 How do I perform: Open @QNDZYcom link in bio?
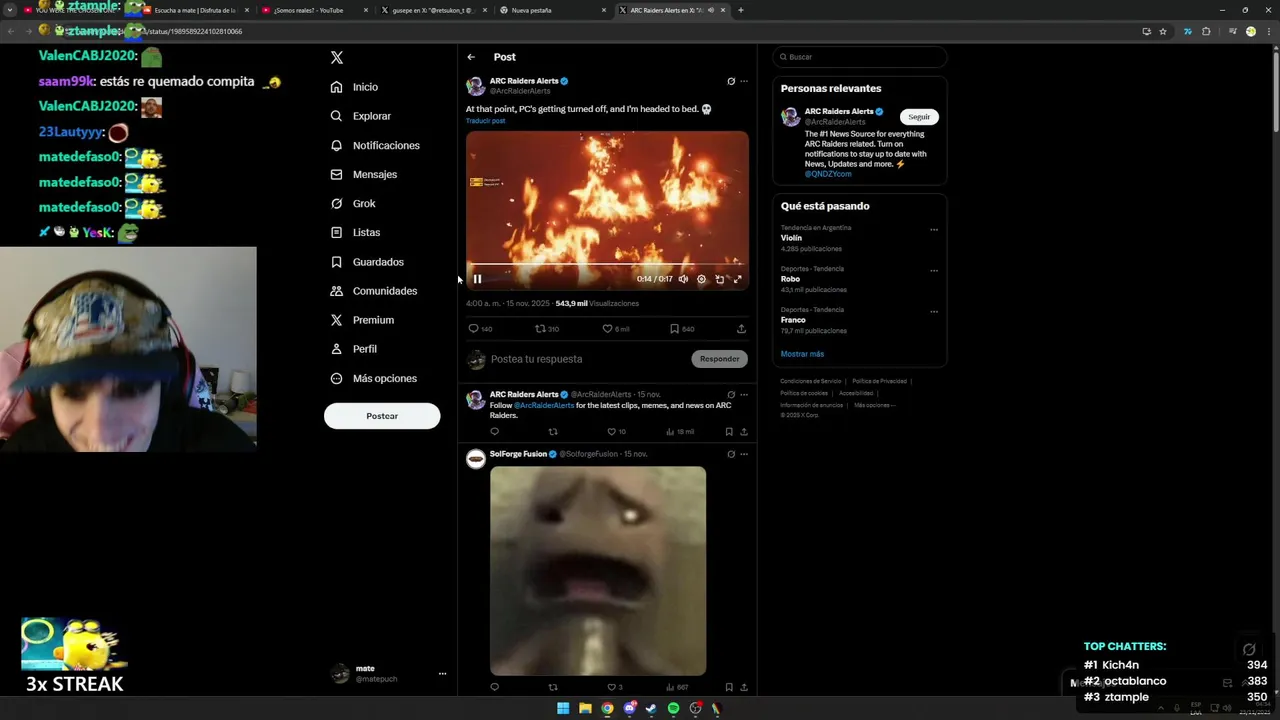pos(828,174)
